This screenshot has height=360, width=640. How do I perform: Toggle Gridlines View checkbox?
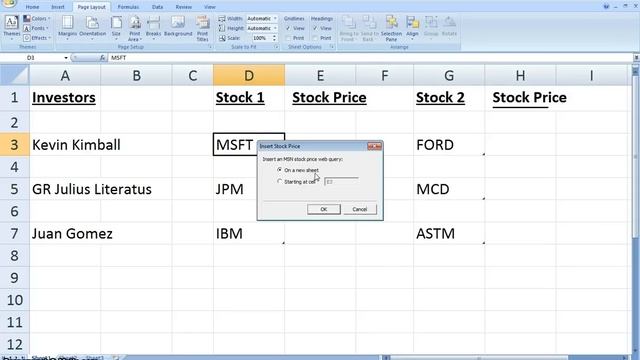[x=288, y=28]
